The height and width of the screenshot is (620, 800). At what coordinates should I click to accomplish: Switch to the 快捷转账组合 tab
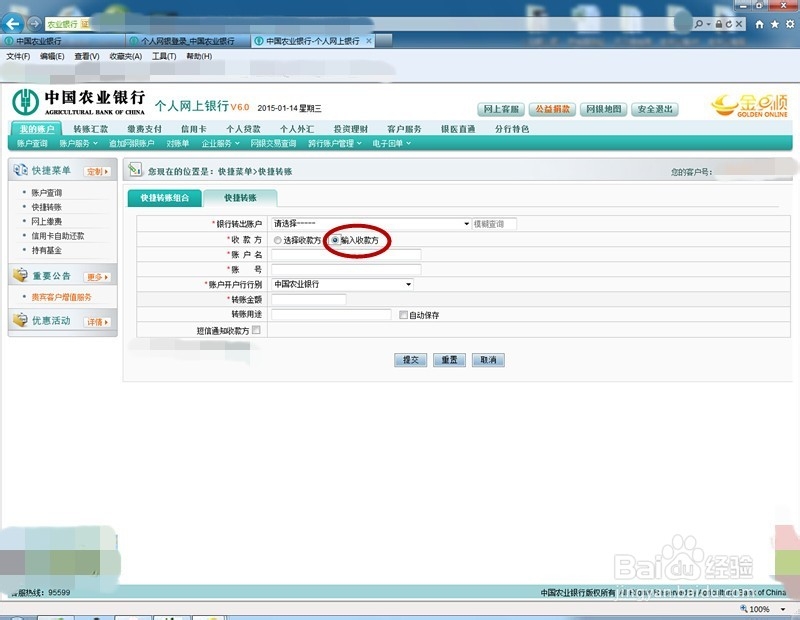[164, 197]
